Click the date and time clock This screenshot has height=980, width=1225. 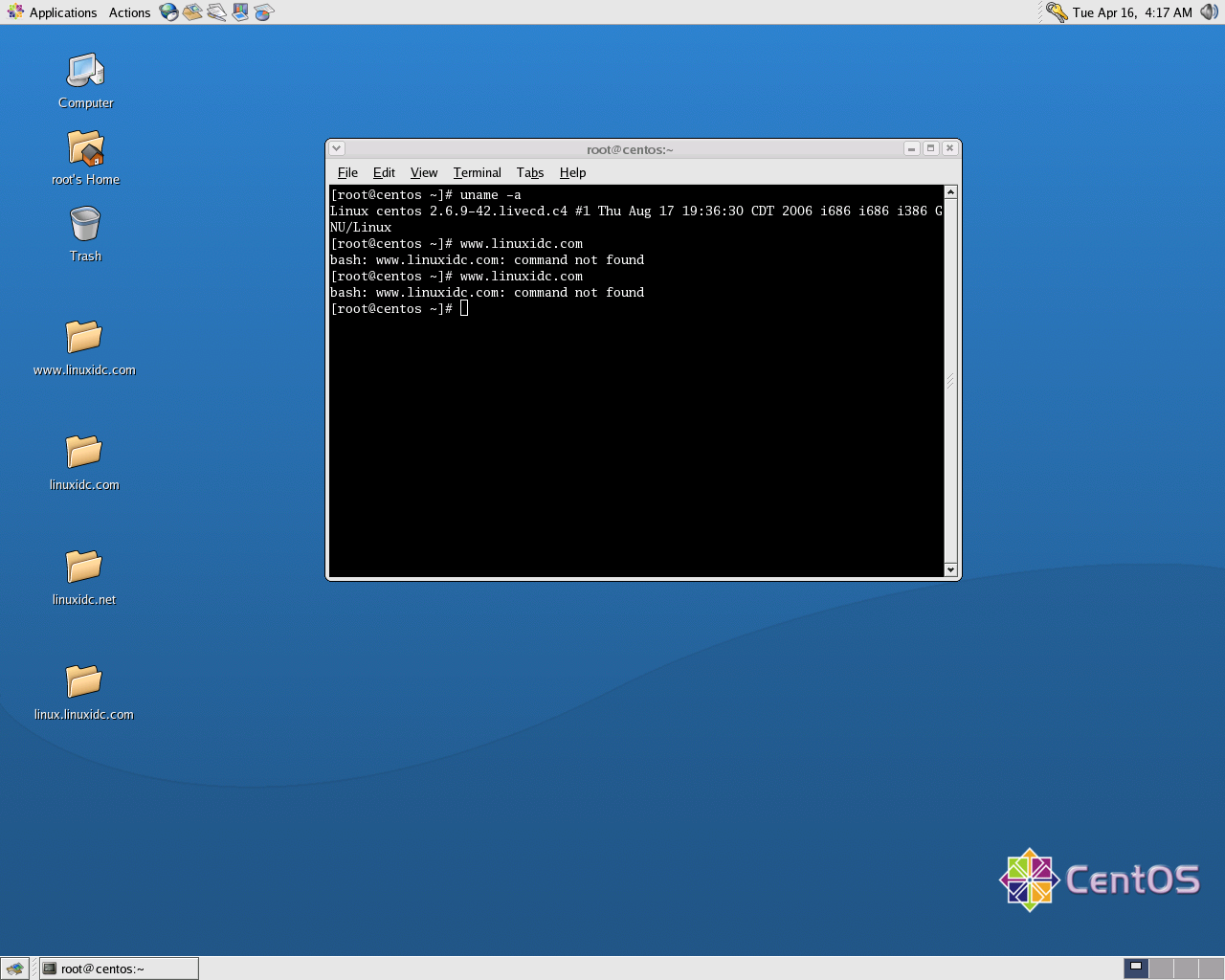click(1132, 12)
